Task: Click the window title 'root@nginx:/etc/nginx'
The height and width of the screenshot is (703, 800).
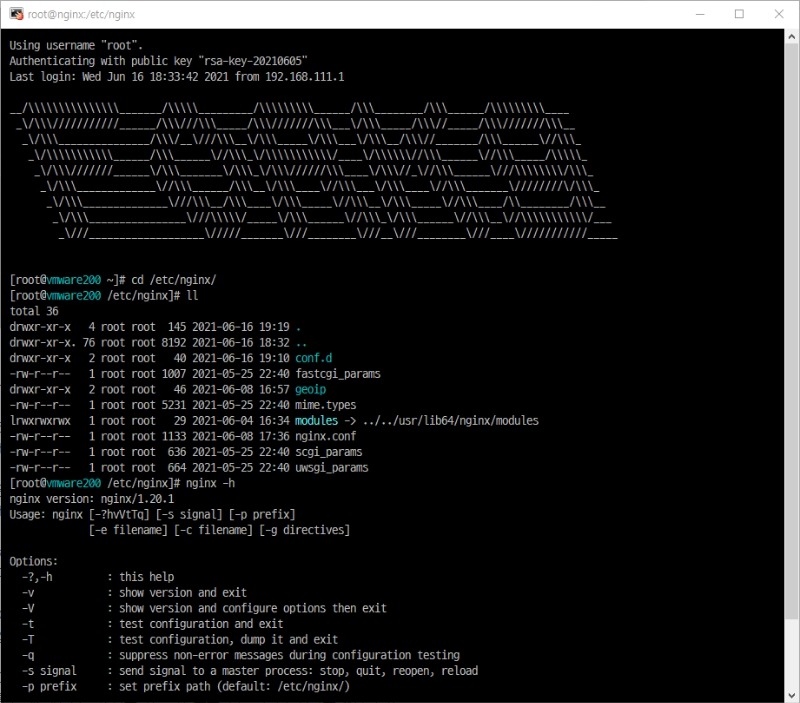Action: click(81, 14)
